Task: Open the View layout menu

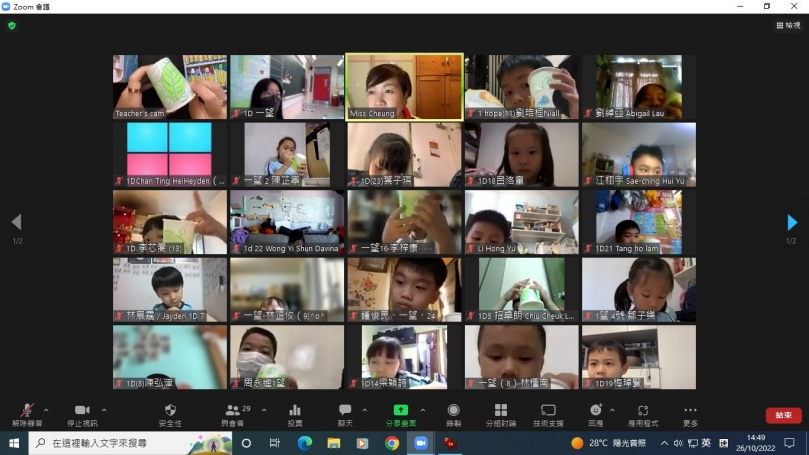Action: (787, 25)
